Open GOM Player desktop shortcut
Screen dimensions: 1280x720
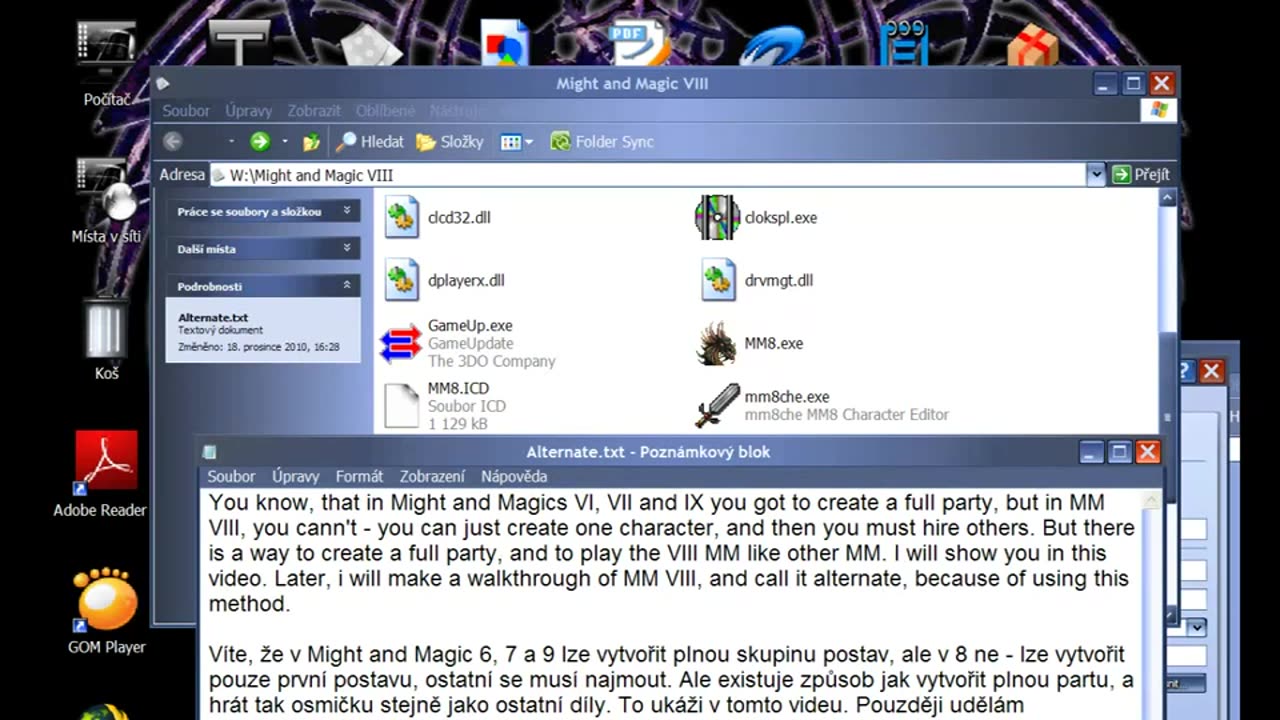pyautogui.click(x=107, y=611)
